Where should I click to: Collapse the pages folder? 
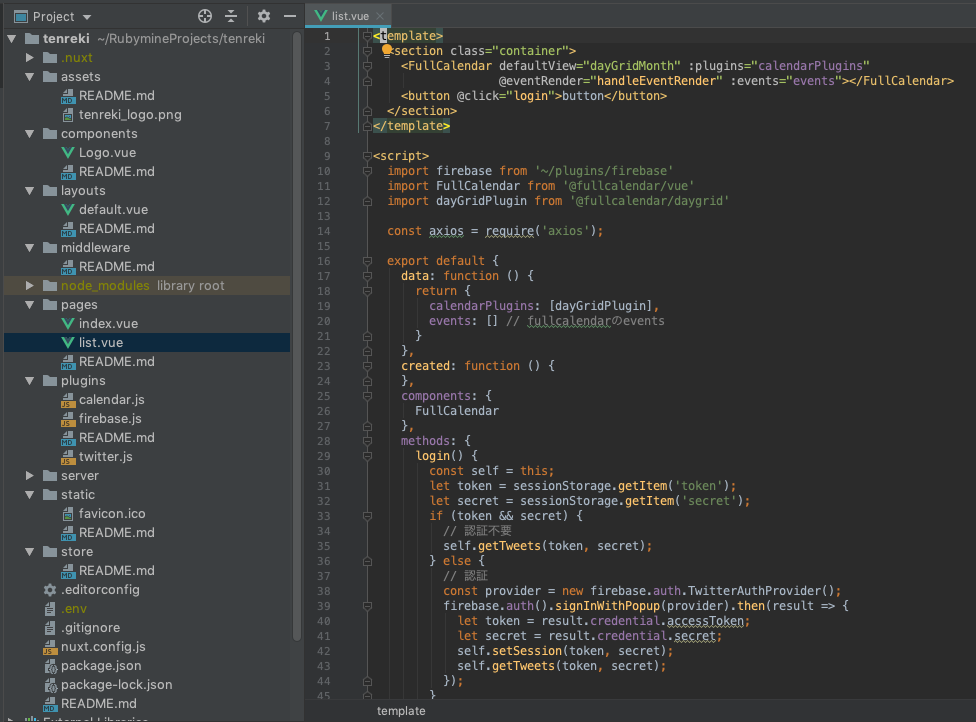pyautogui.click(x=29, y=304)
